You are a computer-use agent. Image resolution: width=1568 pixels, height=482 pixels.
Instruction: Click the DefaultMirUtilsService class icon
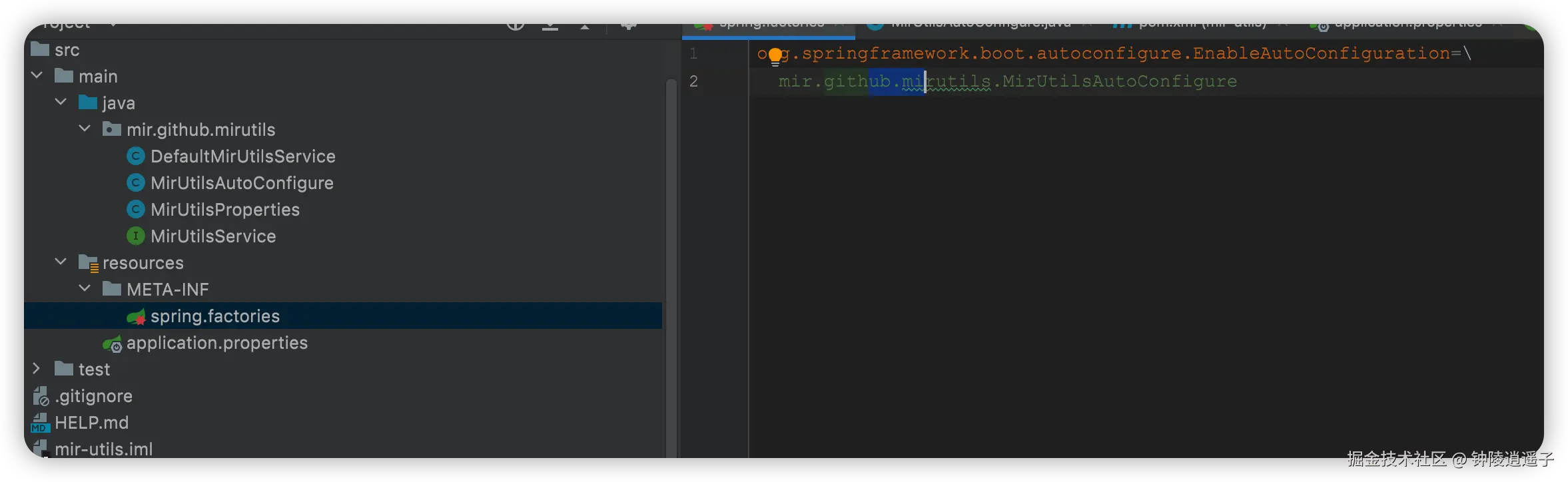tap(136, 156)
